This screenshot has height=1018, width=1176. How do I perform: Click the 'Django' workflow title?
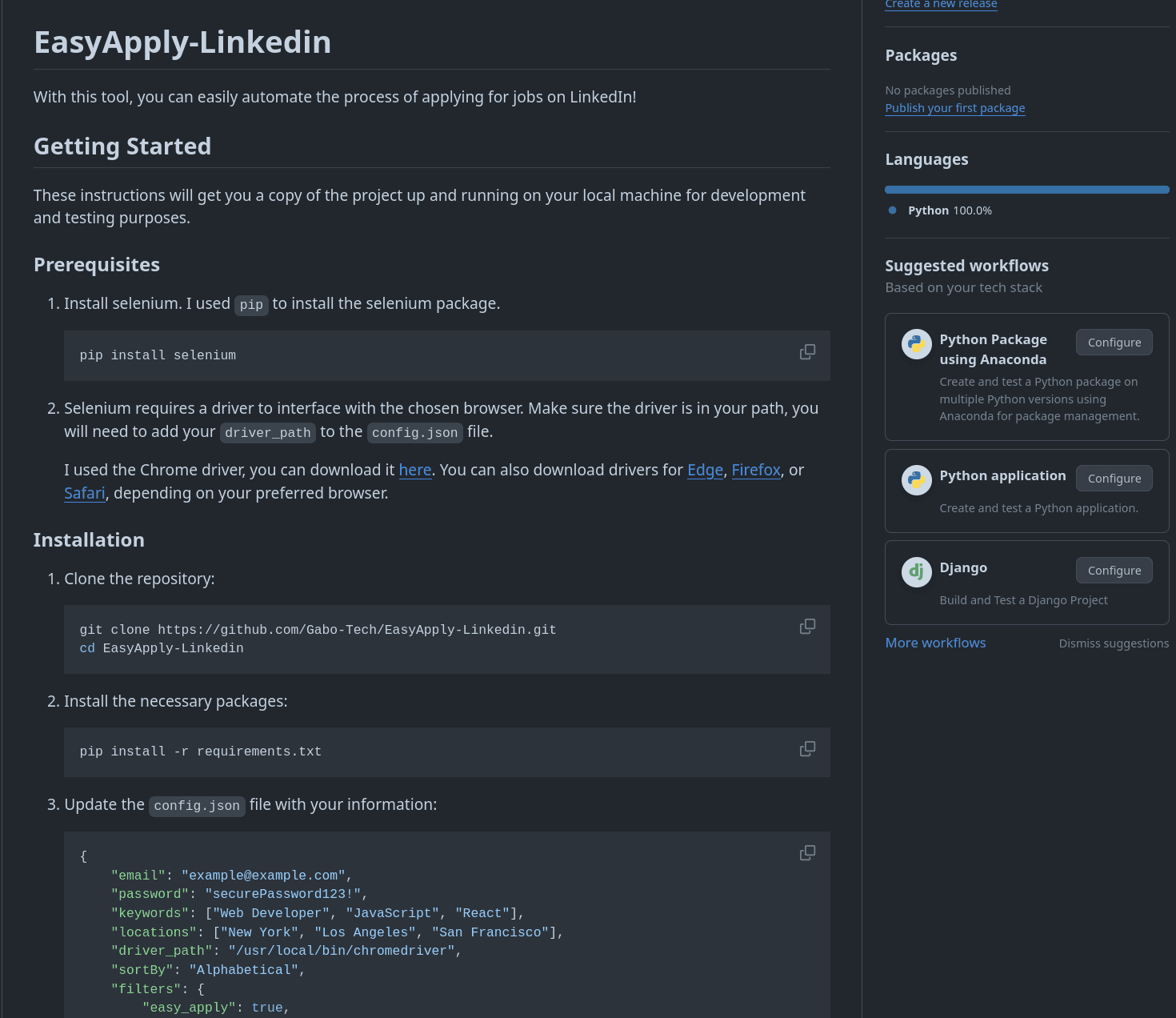click(x=963, y=567)
